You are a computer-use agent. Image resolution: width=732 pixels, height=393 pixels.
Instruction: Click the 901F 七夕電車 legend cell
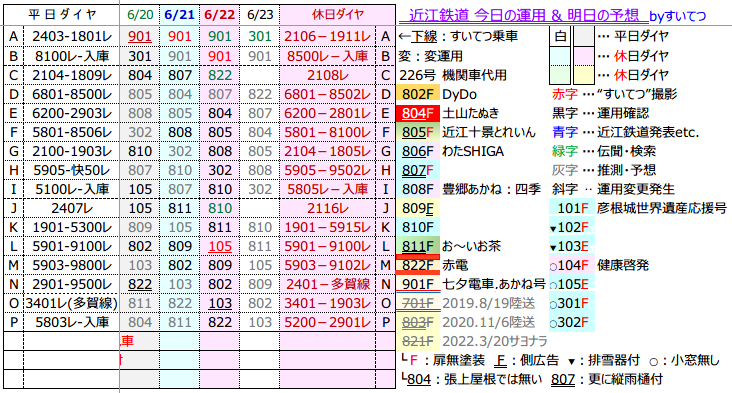(x=418, y=284)
